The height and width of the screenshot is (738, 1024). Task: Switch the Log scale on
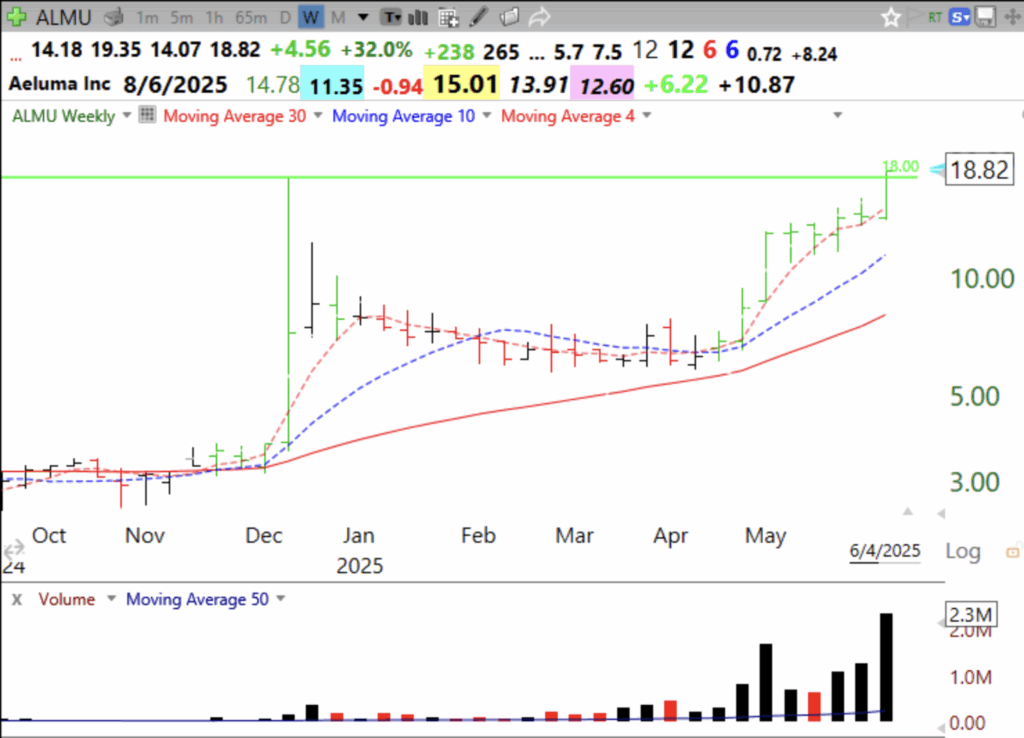point(962,550)
